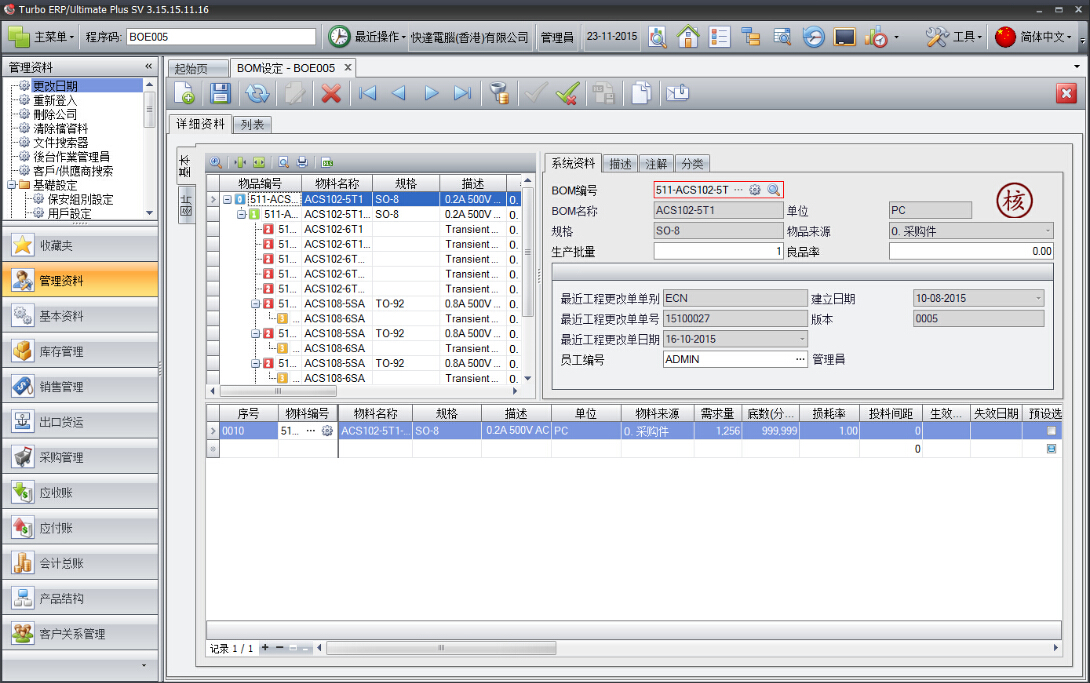Click the gear icon in grid row 0010
This screenshot has width=1090, height=683.
(327, 431)
